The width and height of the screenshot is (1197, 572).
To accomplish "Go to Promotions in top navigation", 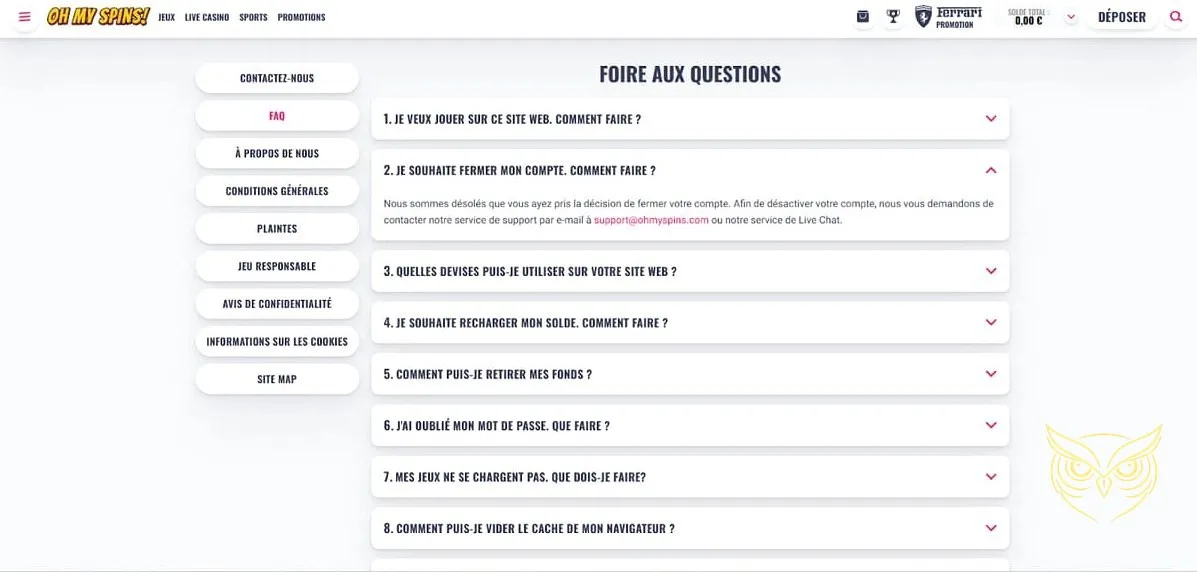I will click(x=301, y=17).
